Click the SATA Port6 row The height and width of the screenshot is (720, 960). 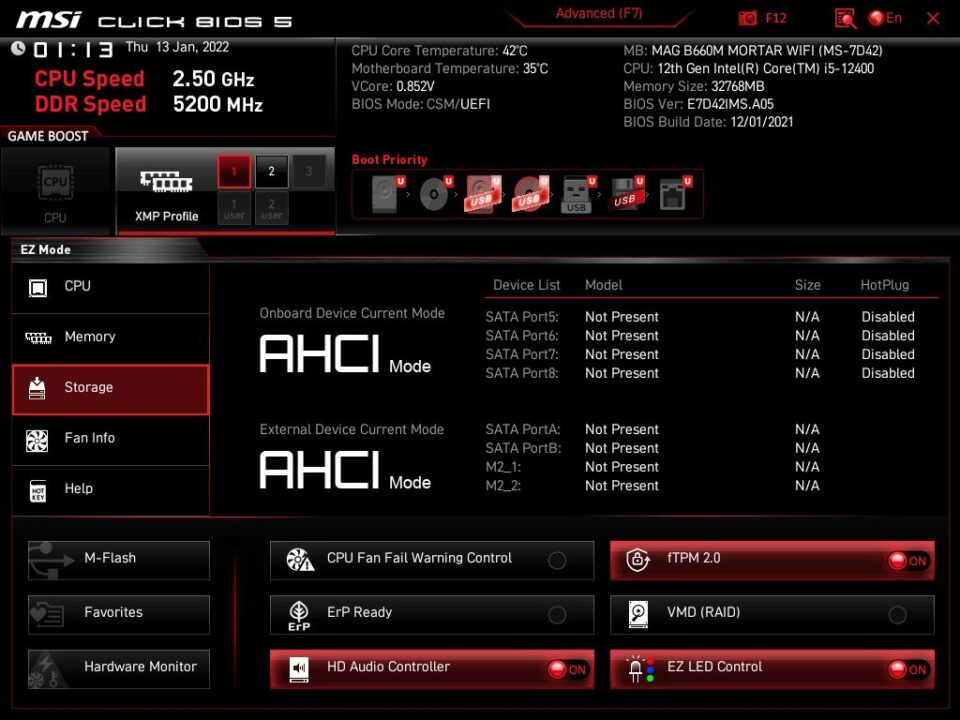click(x=700, y=336)
